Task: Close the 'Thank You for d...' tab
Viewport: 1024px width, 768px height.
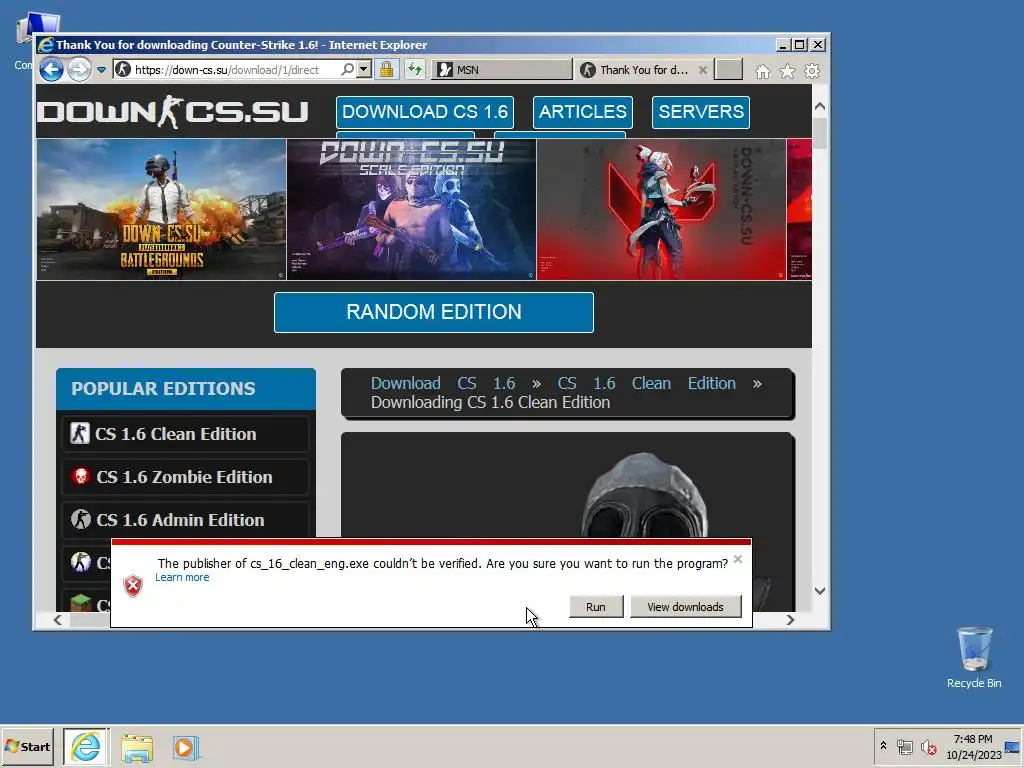Action: click(x=703, y=70)
